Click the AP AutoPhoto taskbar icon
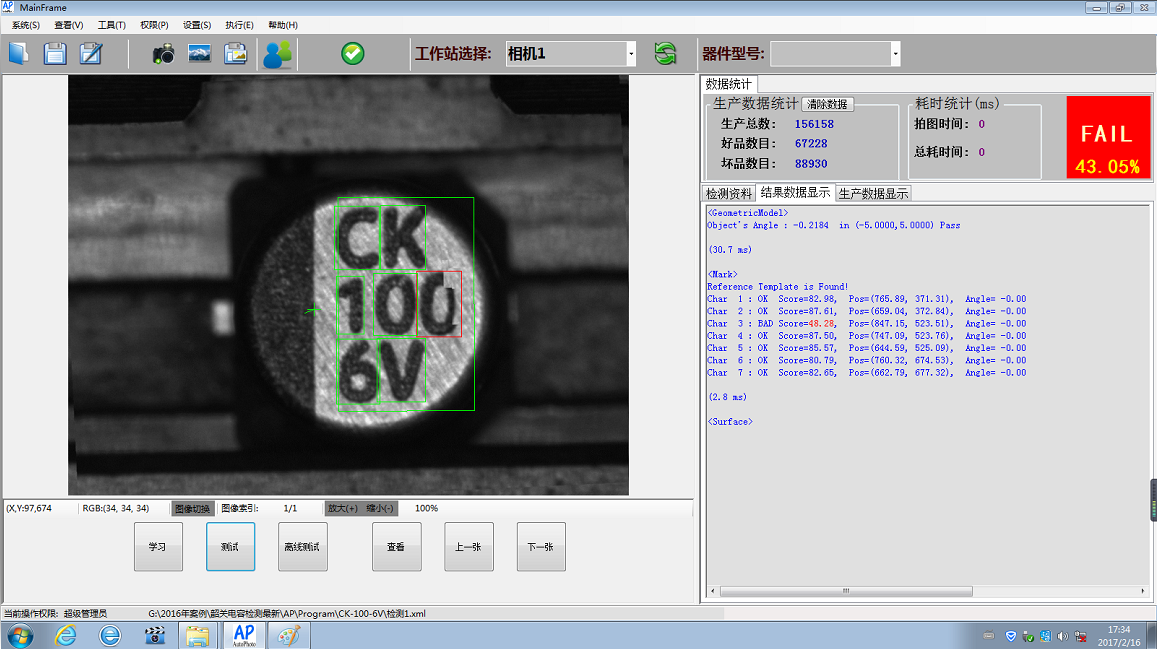This screenshot has width=1157, height=649. click(244, 636)
